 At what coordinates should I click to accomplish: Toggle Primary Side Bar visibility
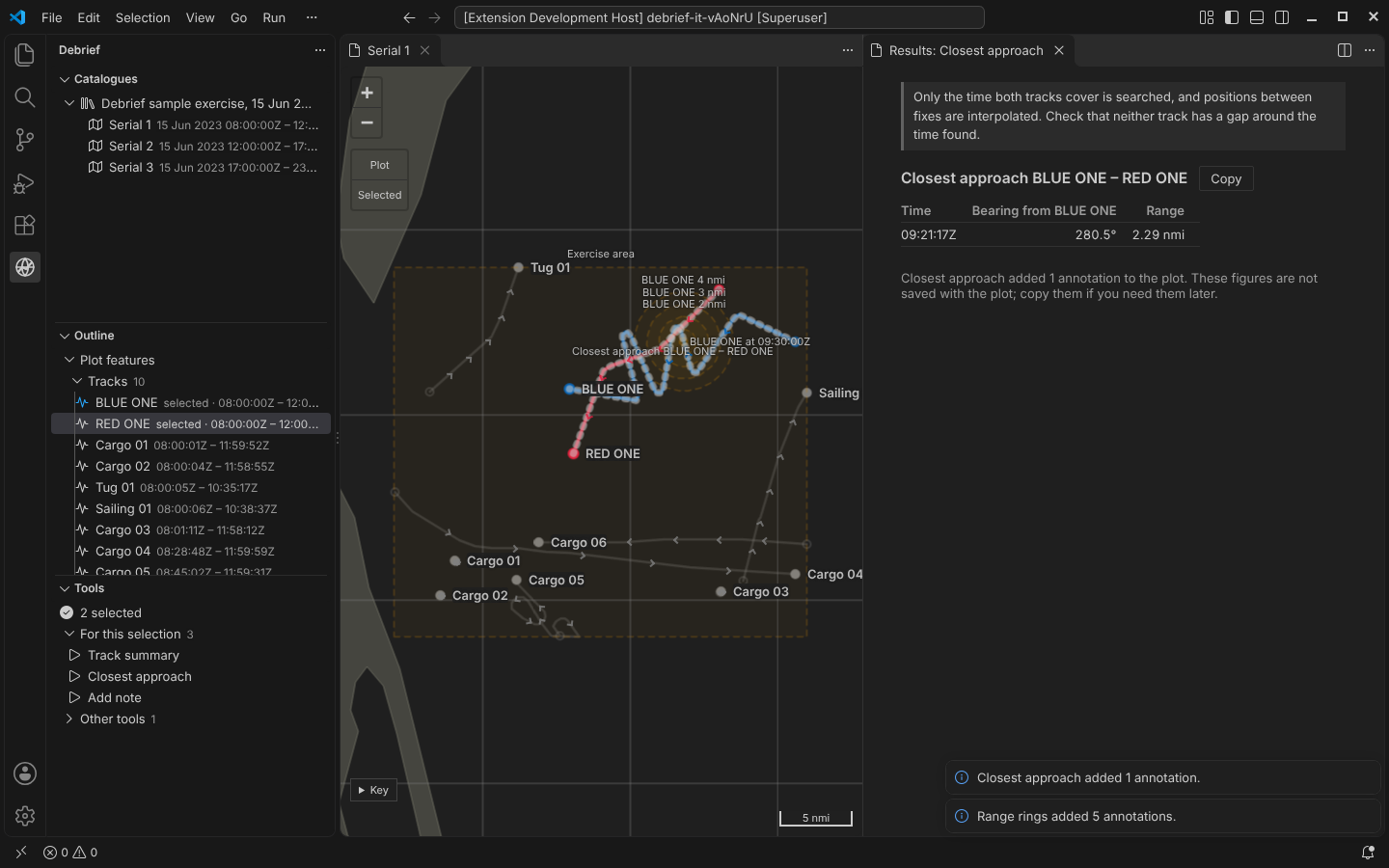tap(1232, 17)
